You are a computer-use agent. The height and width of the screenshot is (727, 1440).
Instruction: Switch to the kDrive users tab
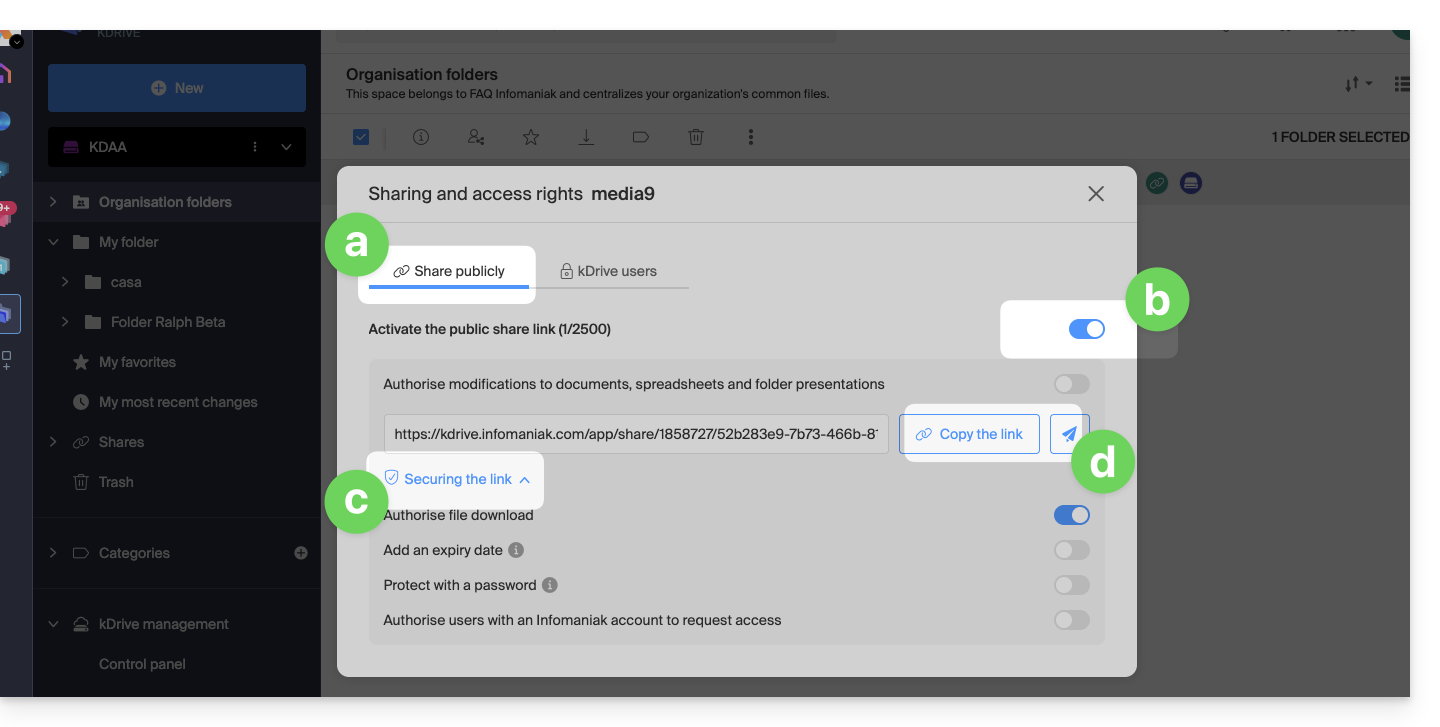608,271
